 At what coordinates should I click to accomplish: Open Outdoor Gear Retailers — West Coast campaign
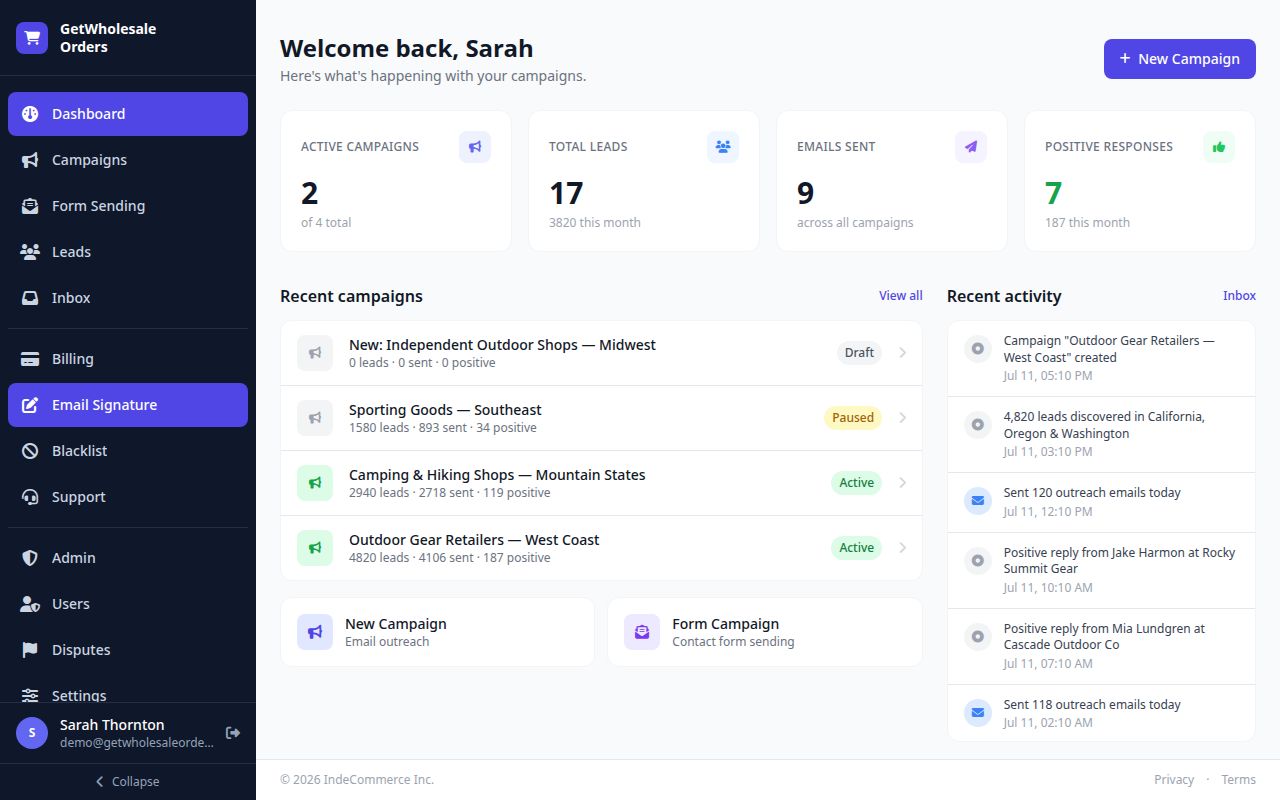(x=601, y=548)
